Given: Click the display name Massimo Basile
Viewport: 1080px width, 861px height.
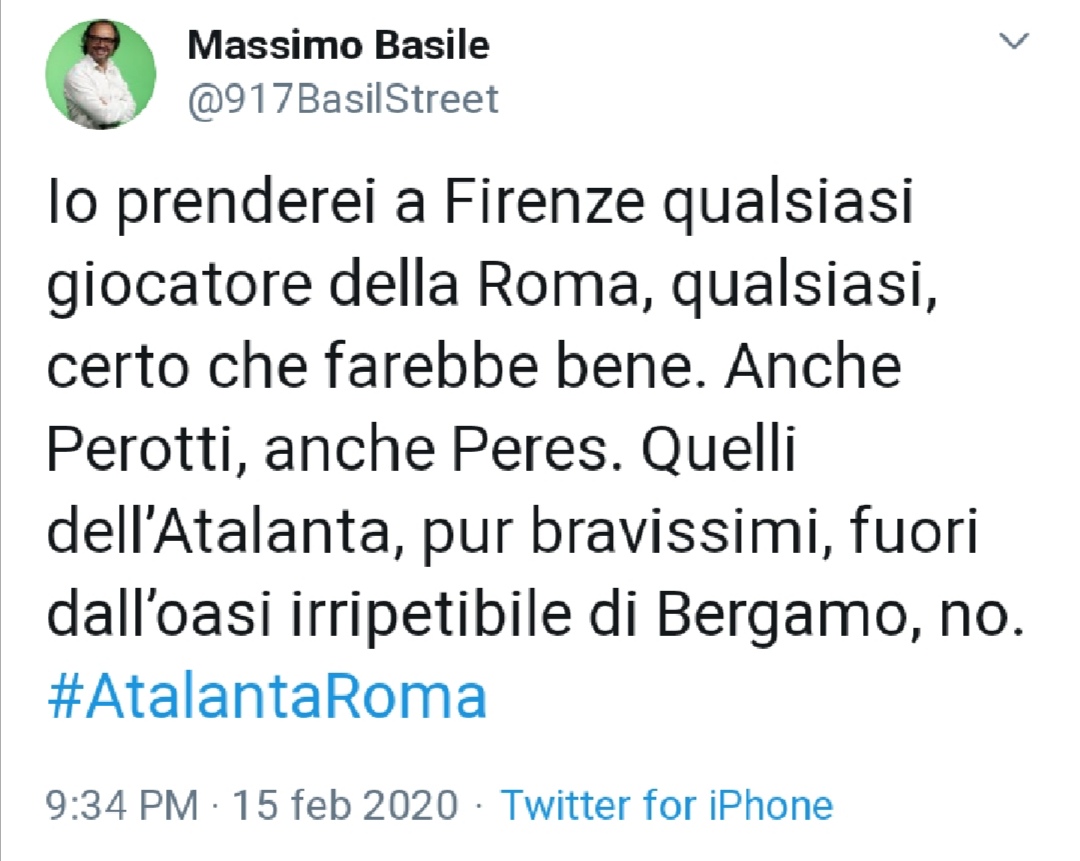Looking at the screenshot, I should tap(338, 44).
